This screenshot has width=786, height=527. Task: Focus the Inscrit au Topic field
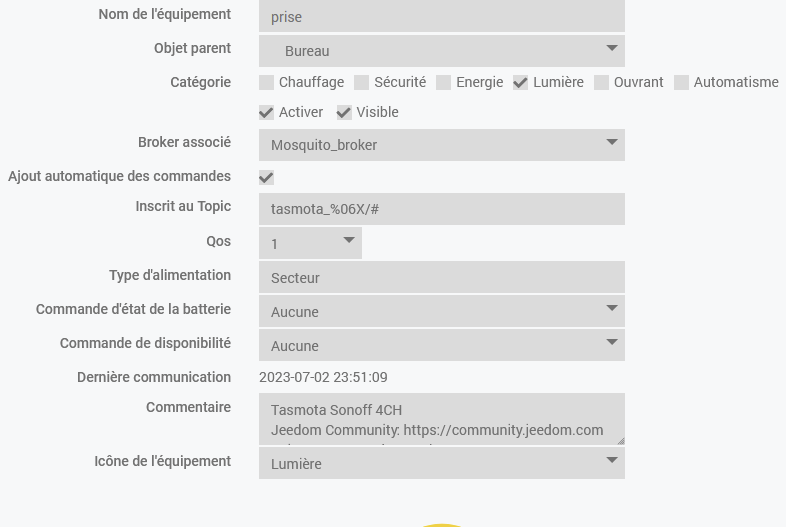coord(441,209)
